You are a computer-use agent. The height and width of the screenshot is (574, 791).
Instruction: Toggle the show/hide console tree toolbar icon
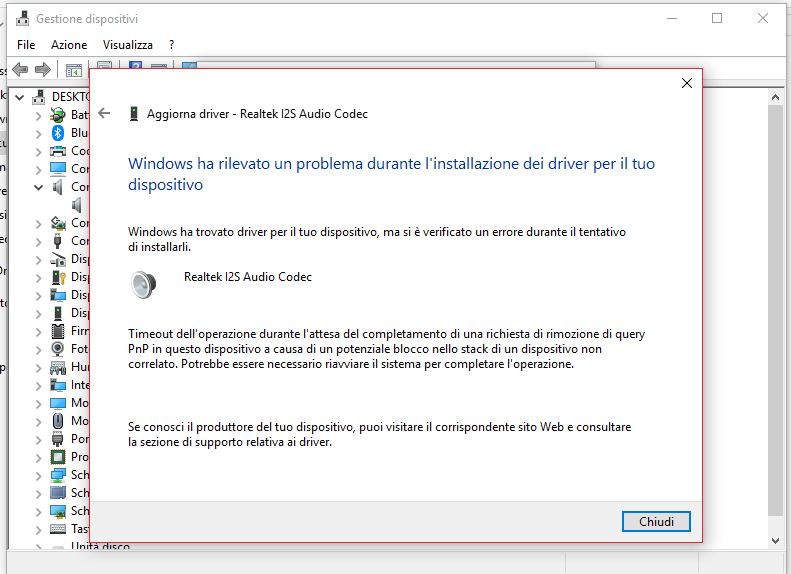(74, 70)
